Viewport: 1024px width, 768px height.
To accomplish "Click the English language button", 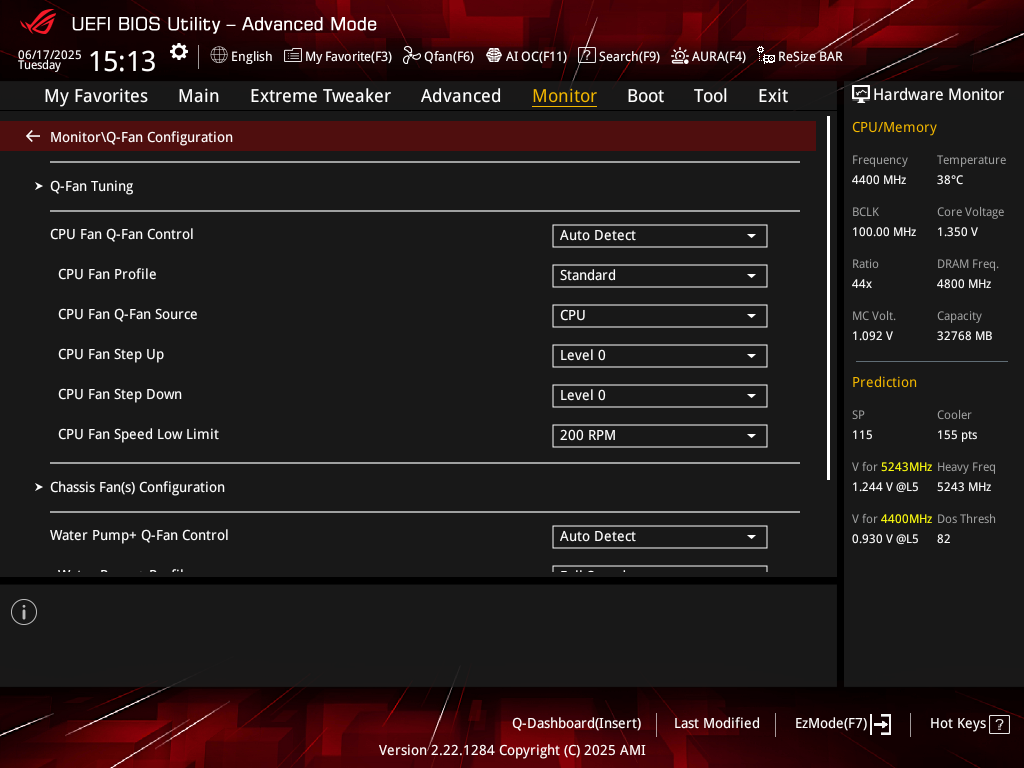I will coord(251,57).
